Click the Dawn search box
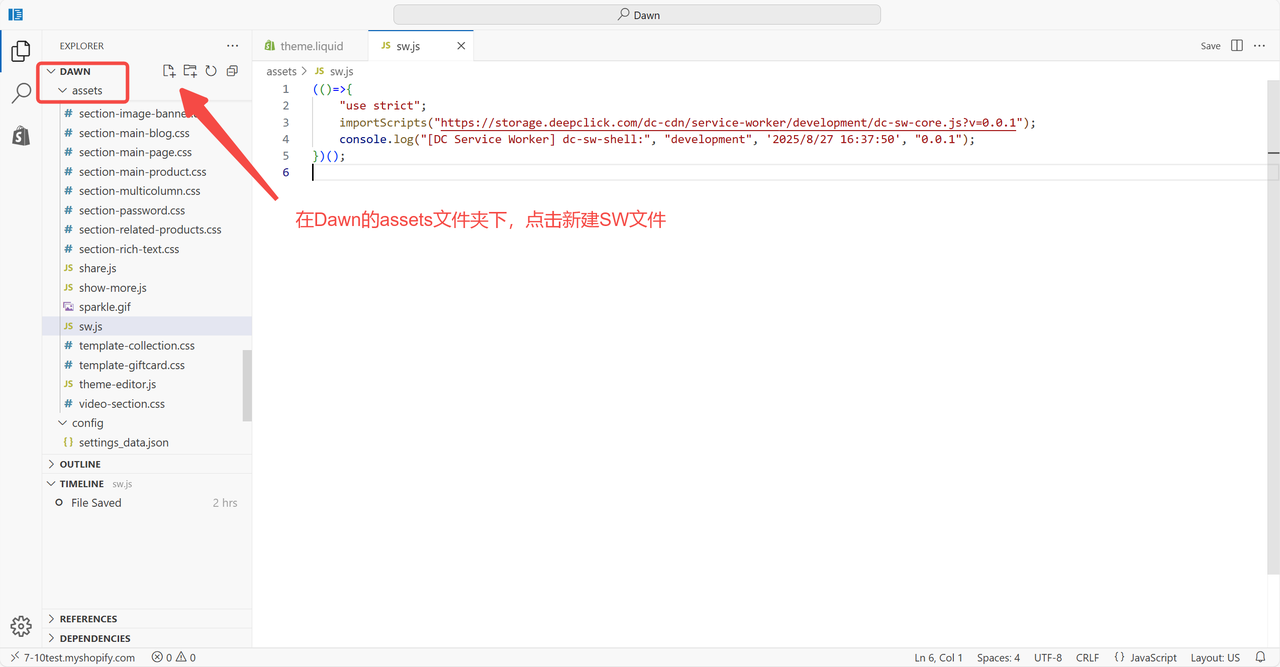Image resolution: width=1280 pixels, height=667 pixels. 637,15
